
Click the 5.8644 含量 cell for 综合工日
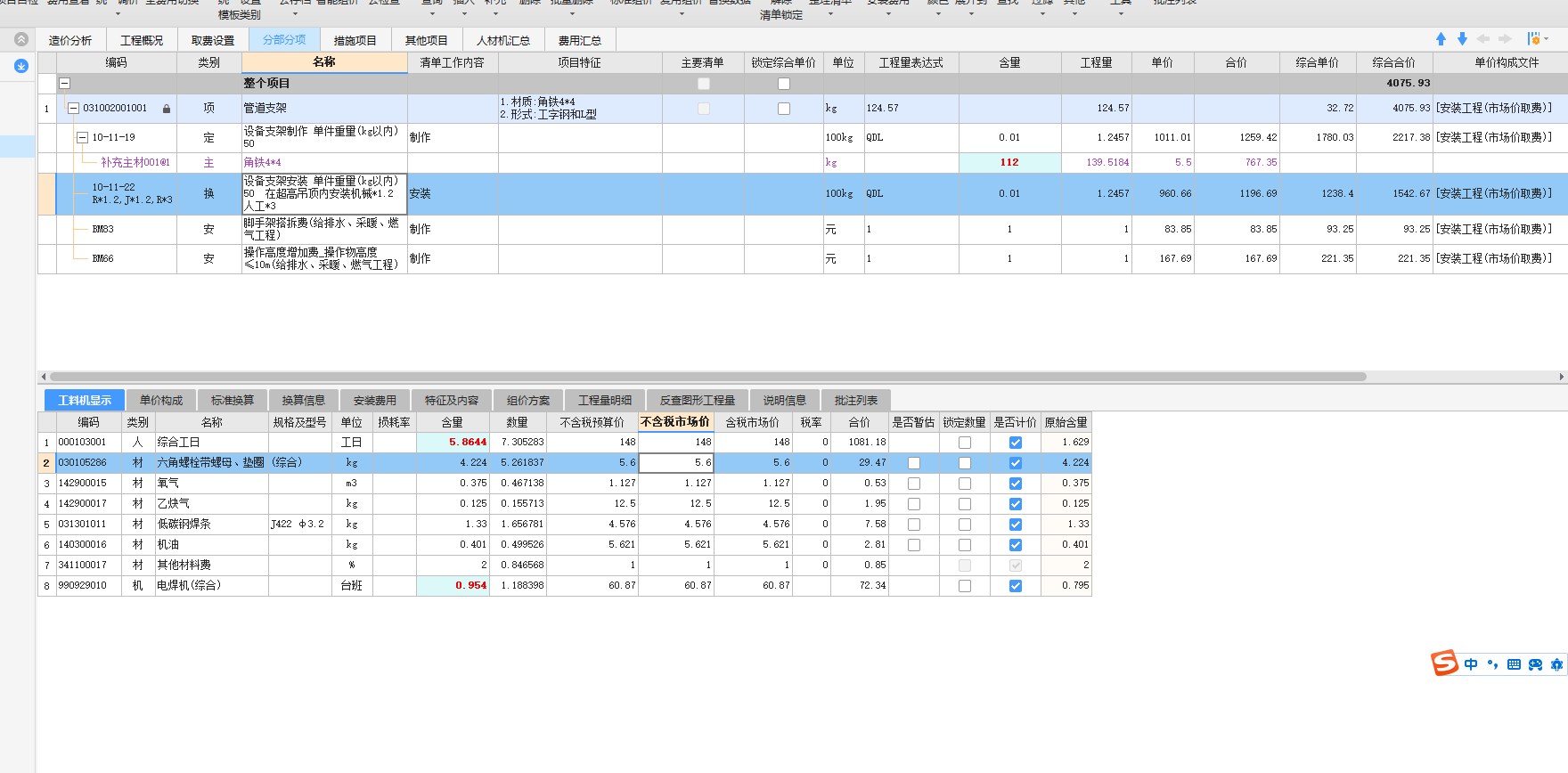tap(453, 443)
